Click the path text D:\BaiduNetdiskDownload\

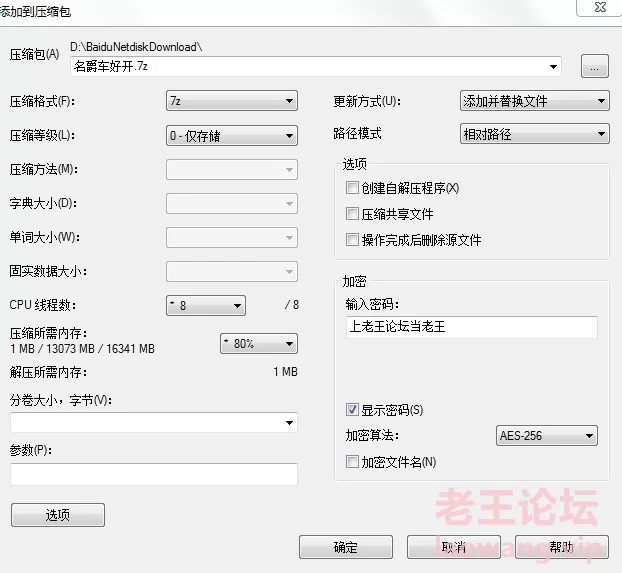(x=136, y=47)
